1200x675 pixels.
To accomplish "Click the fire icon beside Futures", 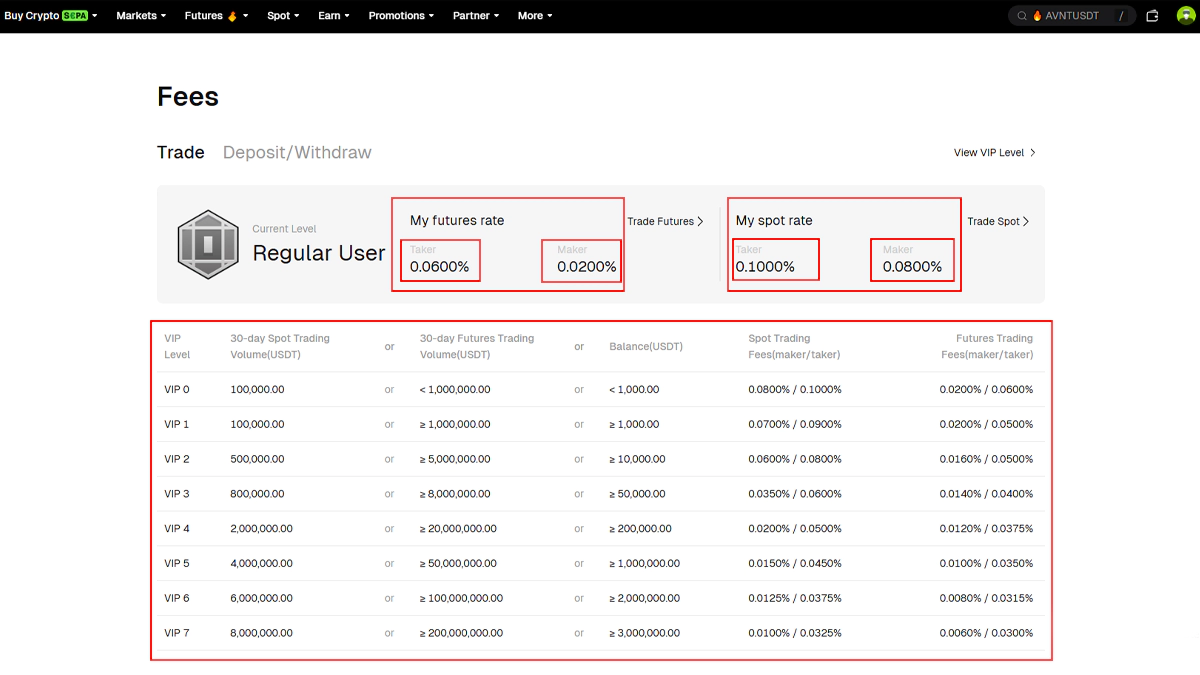I will [x=232, y=16].
